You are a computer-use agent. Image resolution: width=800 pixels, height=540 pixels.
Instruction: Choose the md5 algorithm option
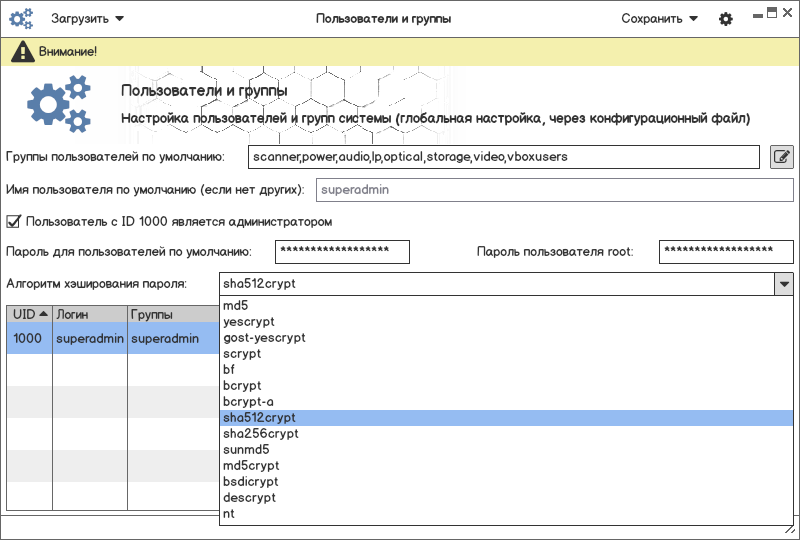tap(236, 306)
